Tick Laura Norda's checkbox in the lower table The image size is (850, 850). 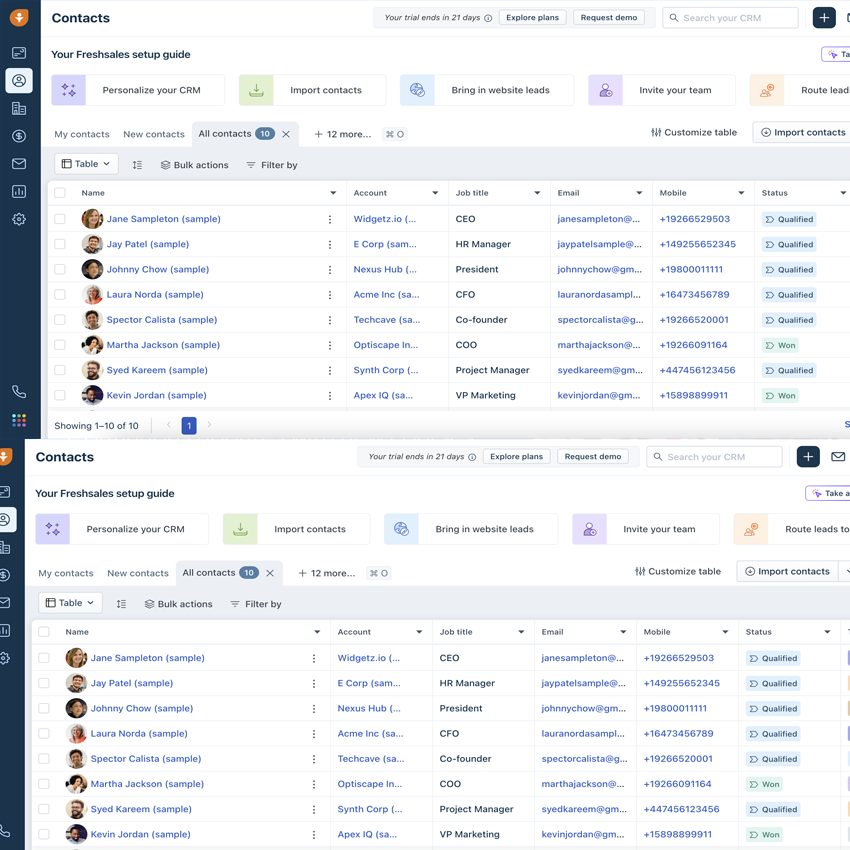pyautogui.click(x=44, y=734)
